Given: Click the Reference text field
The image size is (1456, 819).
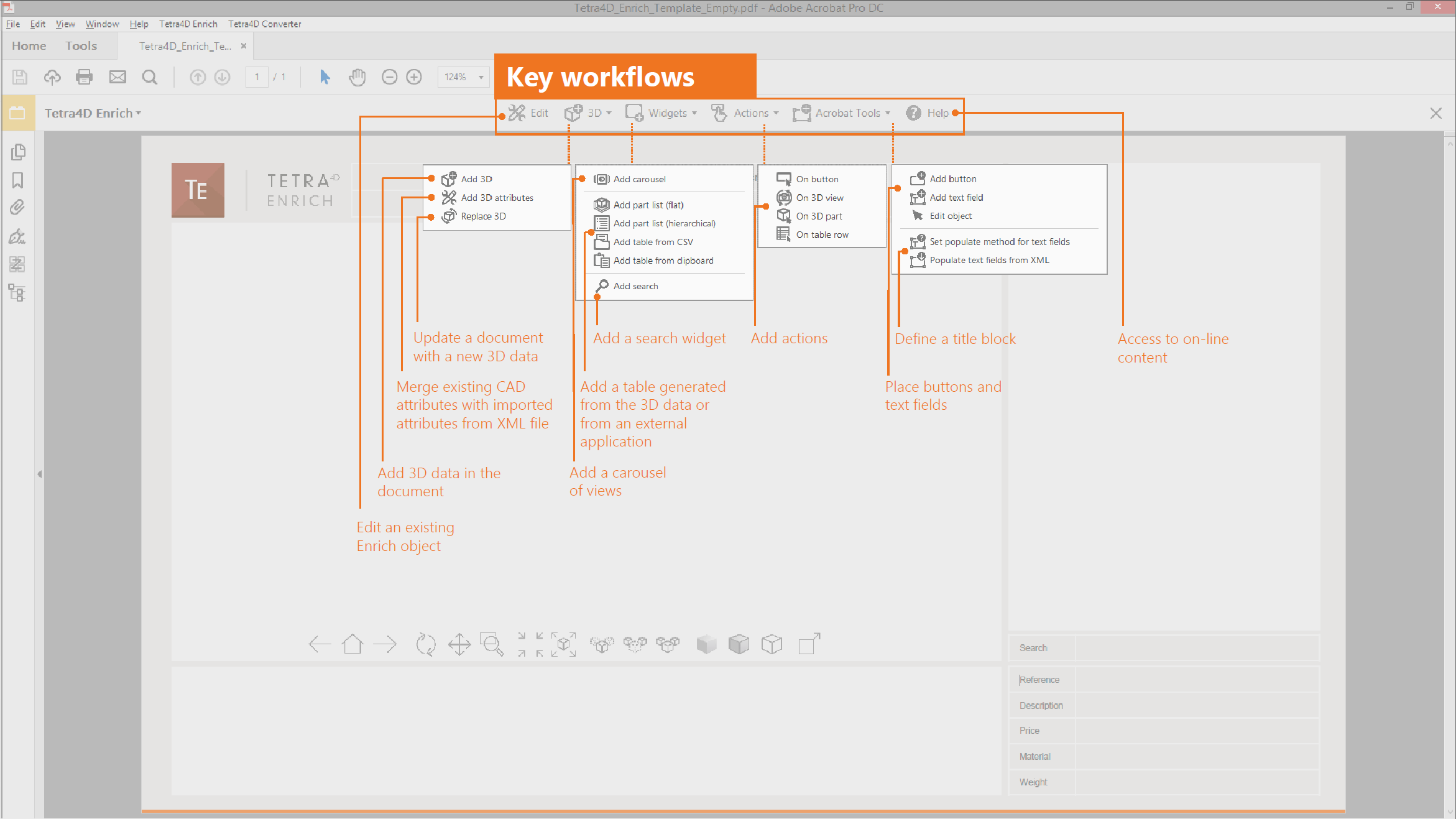Looking at the screenshot, I should click(x=1197, y=680).
